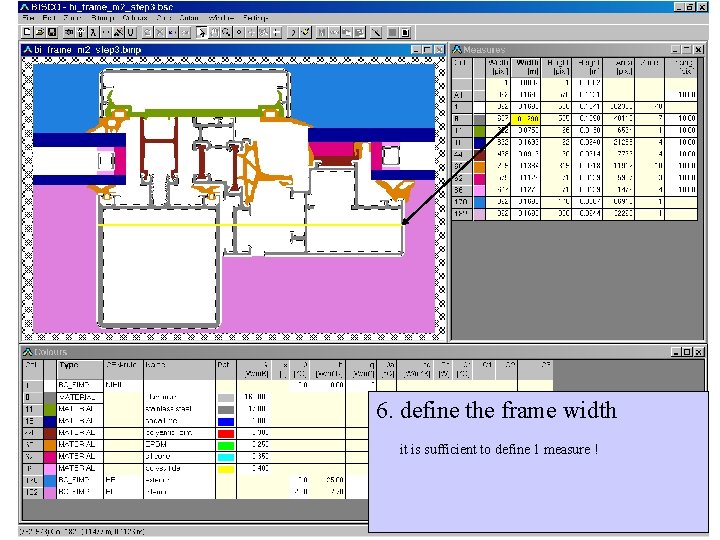Viewport: 720px width, 540px height.
Task: Click the Measures window logo icon
Action: point(457,49)
